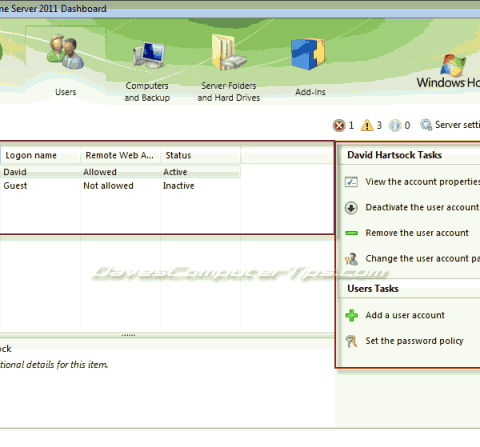Click the Inactive status cell
480x447 pixels.
click(x=179, y=186)
